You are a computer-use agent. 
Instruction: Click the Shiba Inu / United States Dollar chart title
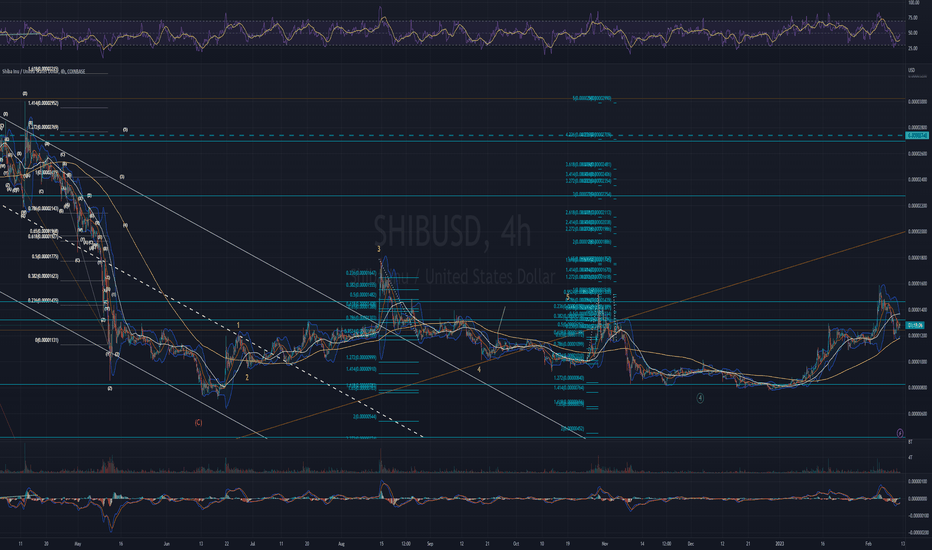43,71
